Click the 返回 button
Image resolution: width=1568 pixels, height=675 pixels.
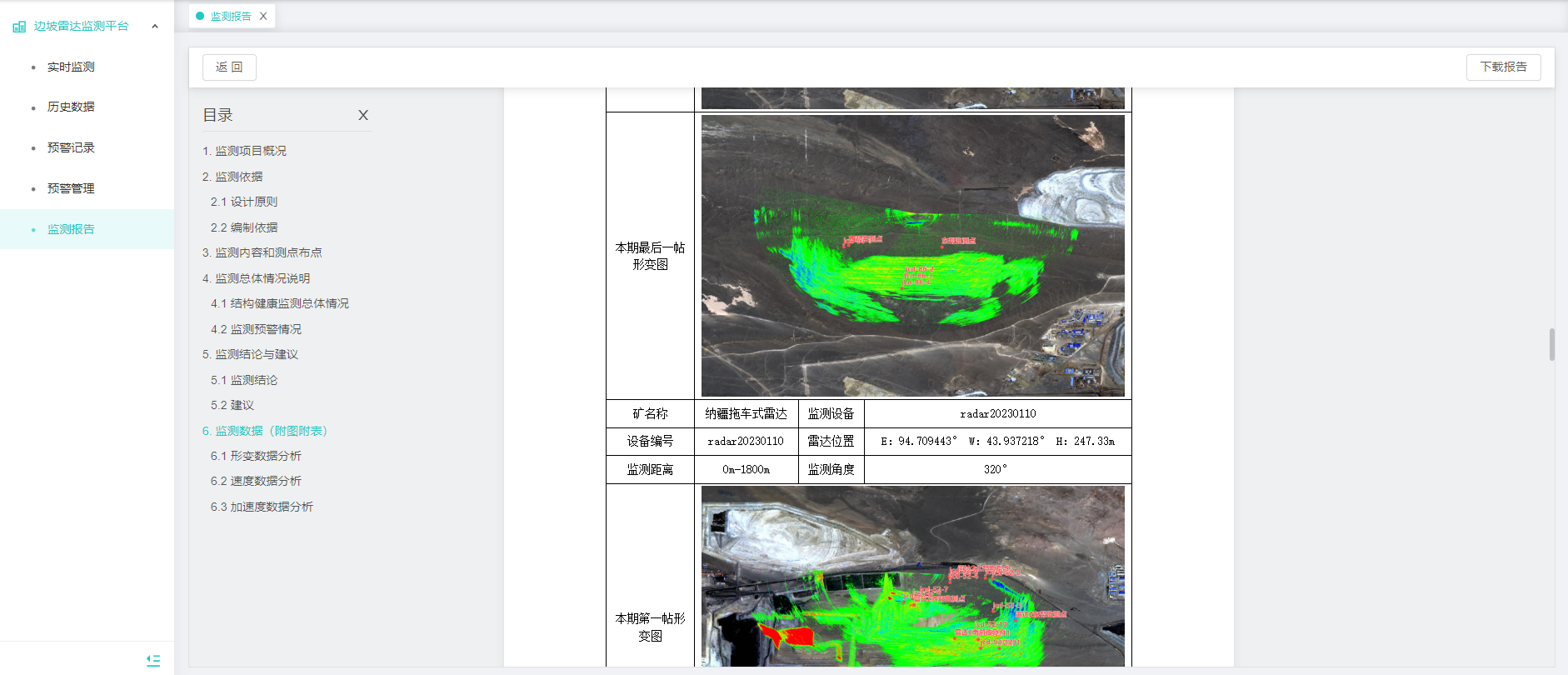coord(229,67)
